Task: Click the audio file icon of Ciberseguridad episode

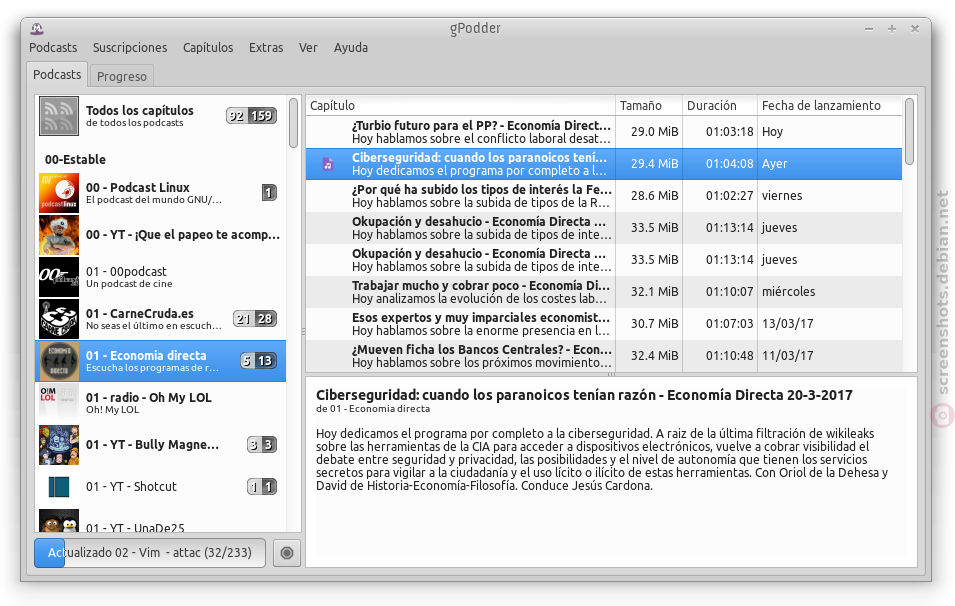Action: pyautogui.click(x=328, y=164)
